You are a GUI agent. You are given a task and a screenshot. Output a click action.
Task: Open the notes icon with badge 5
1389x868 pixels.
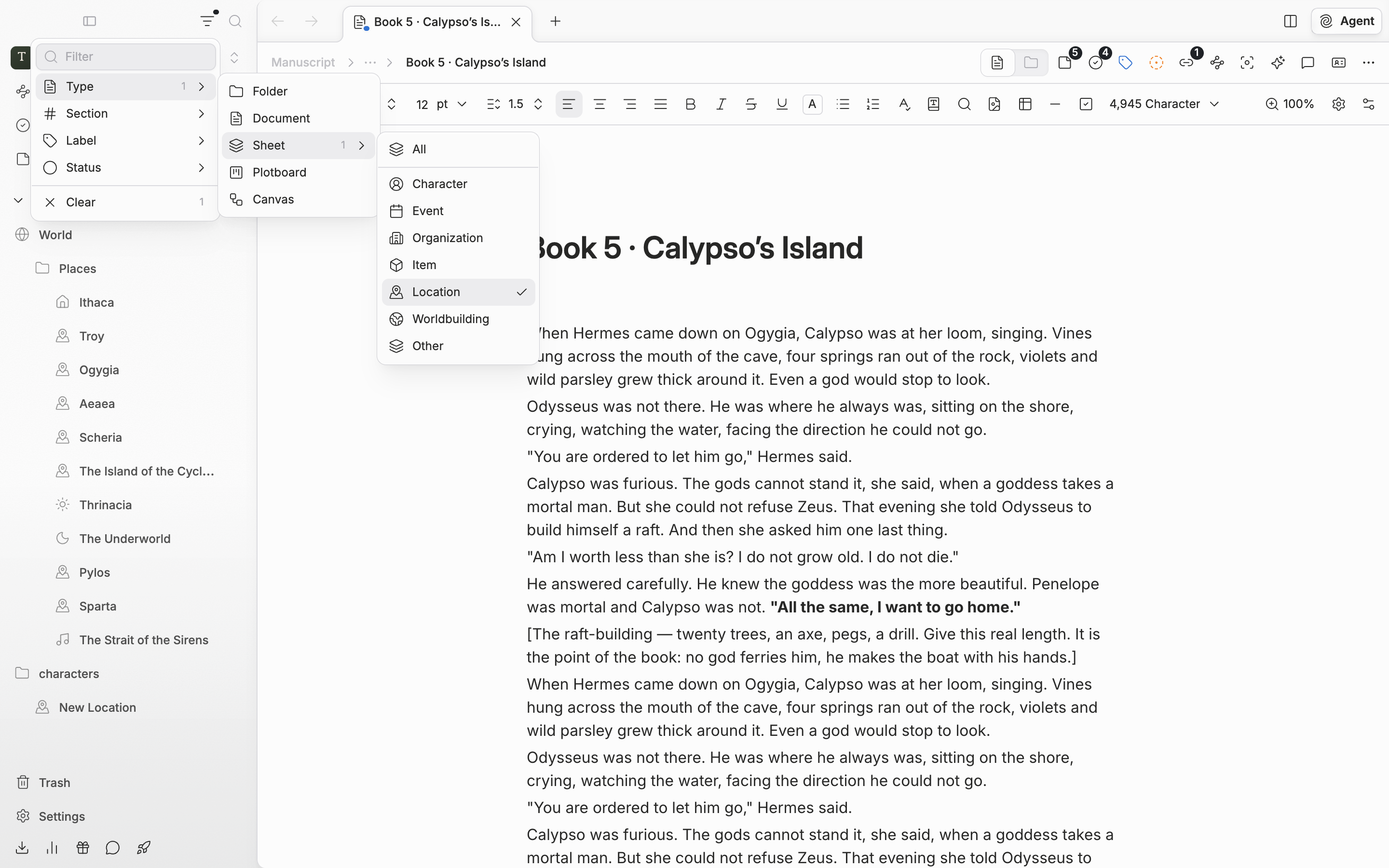coord(1066,62)
